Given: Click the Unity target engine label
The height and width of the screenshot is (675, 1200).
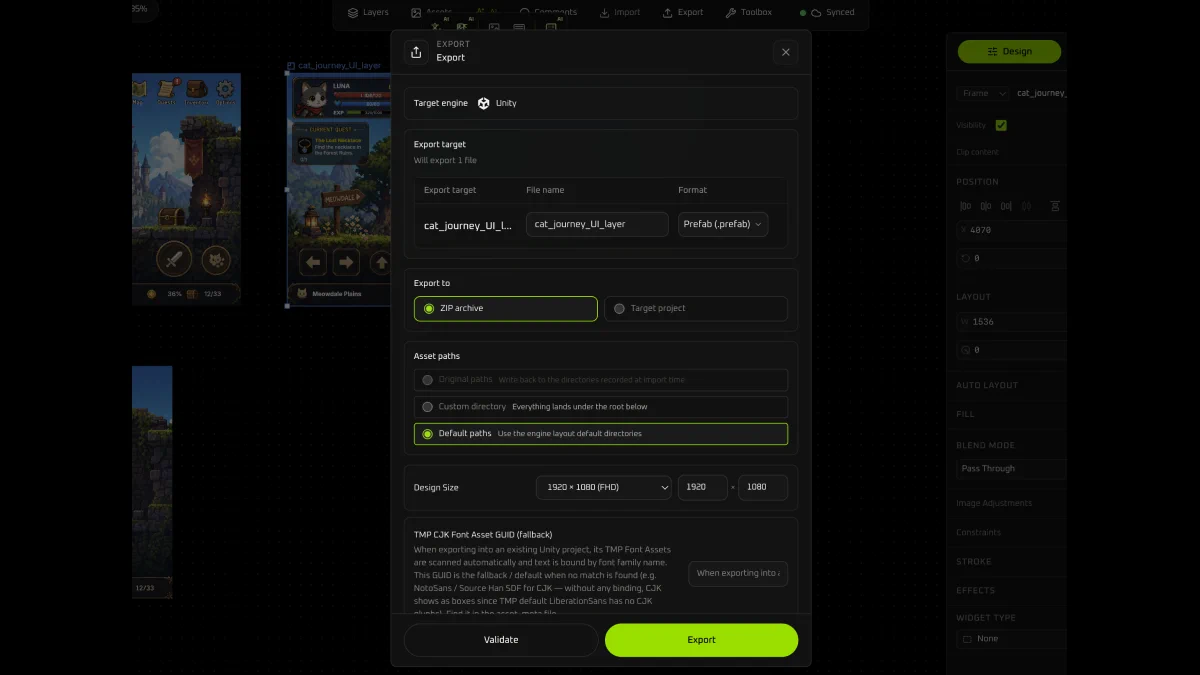Looking at the screenshot, I should point(506,103).
